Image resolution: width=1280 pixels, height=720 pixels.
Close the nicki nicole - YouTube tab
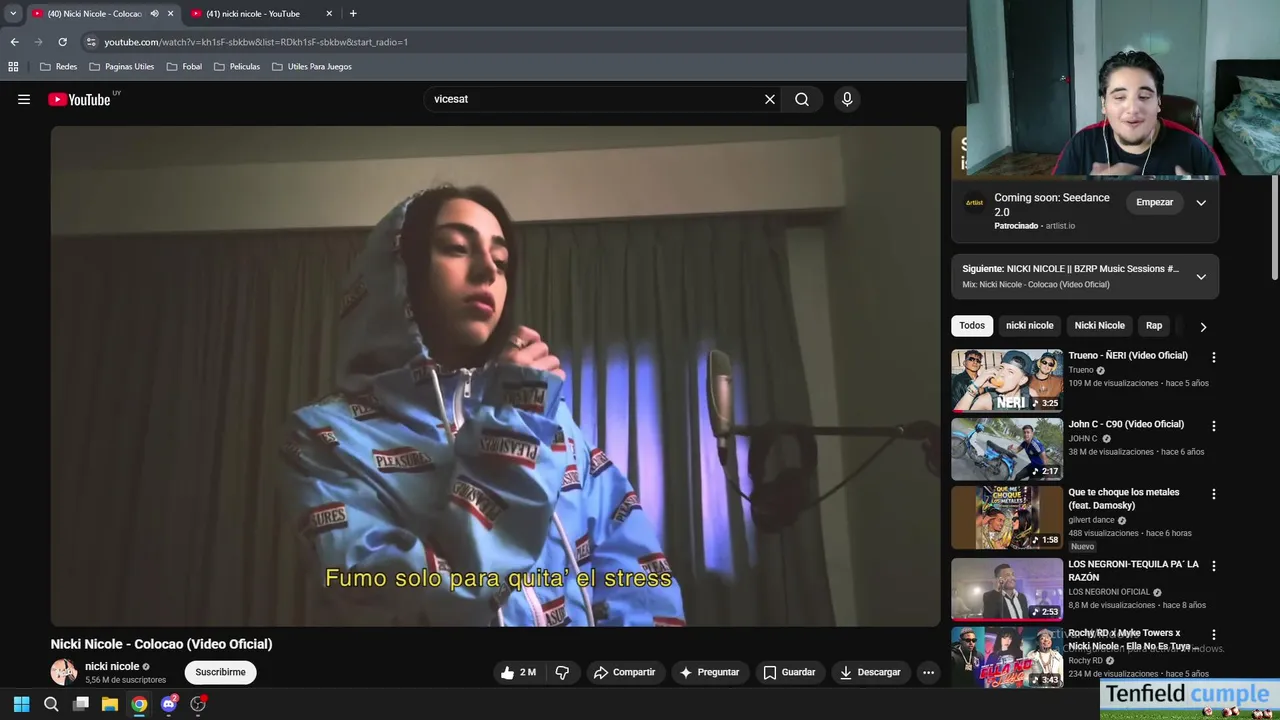pyautogui.click(x=329, y=14)
